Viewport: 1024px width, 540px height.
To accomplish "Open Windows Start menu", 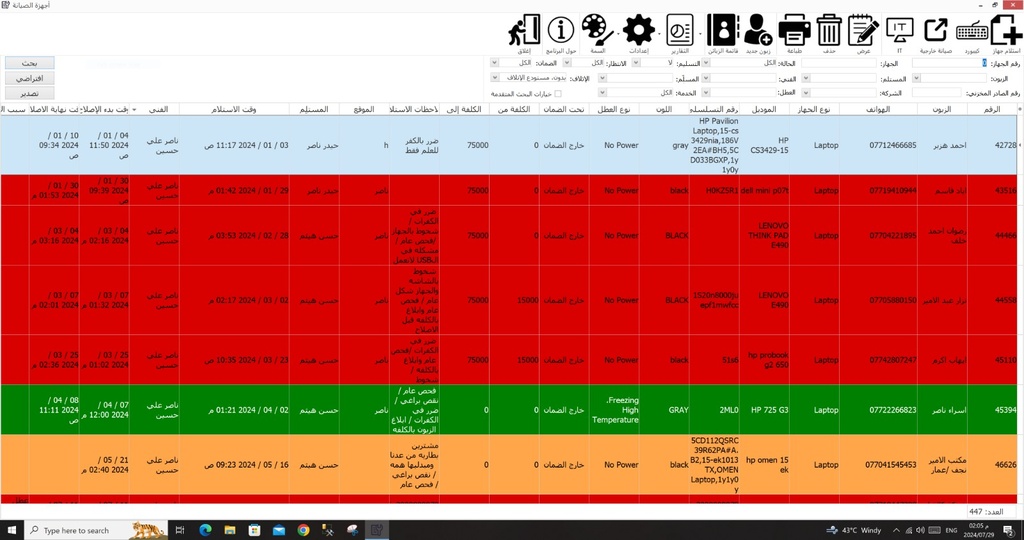I will (11, 530).
